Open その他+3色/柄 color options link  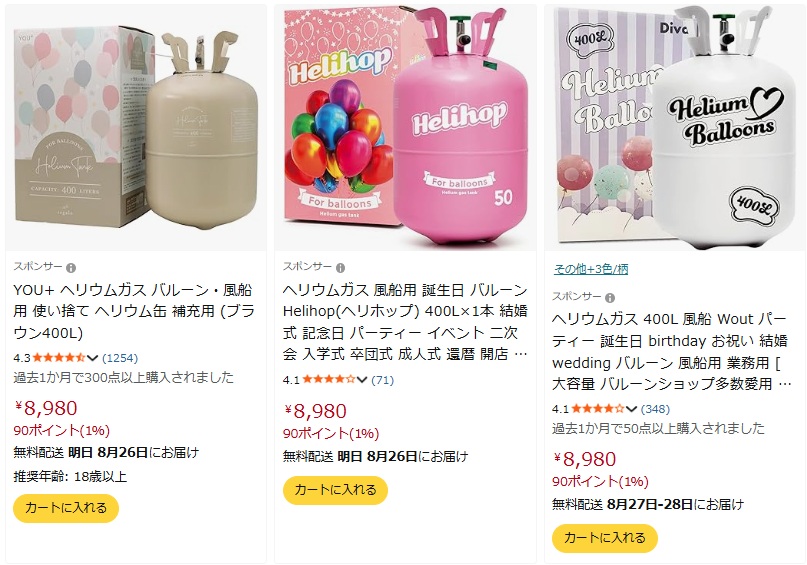click(x=591, y=269)
